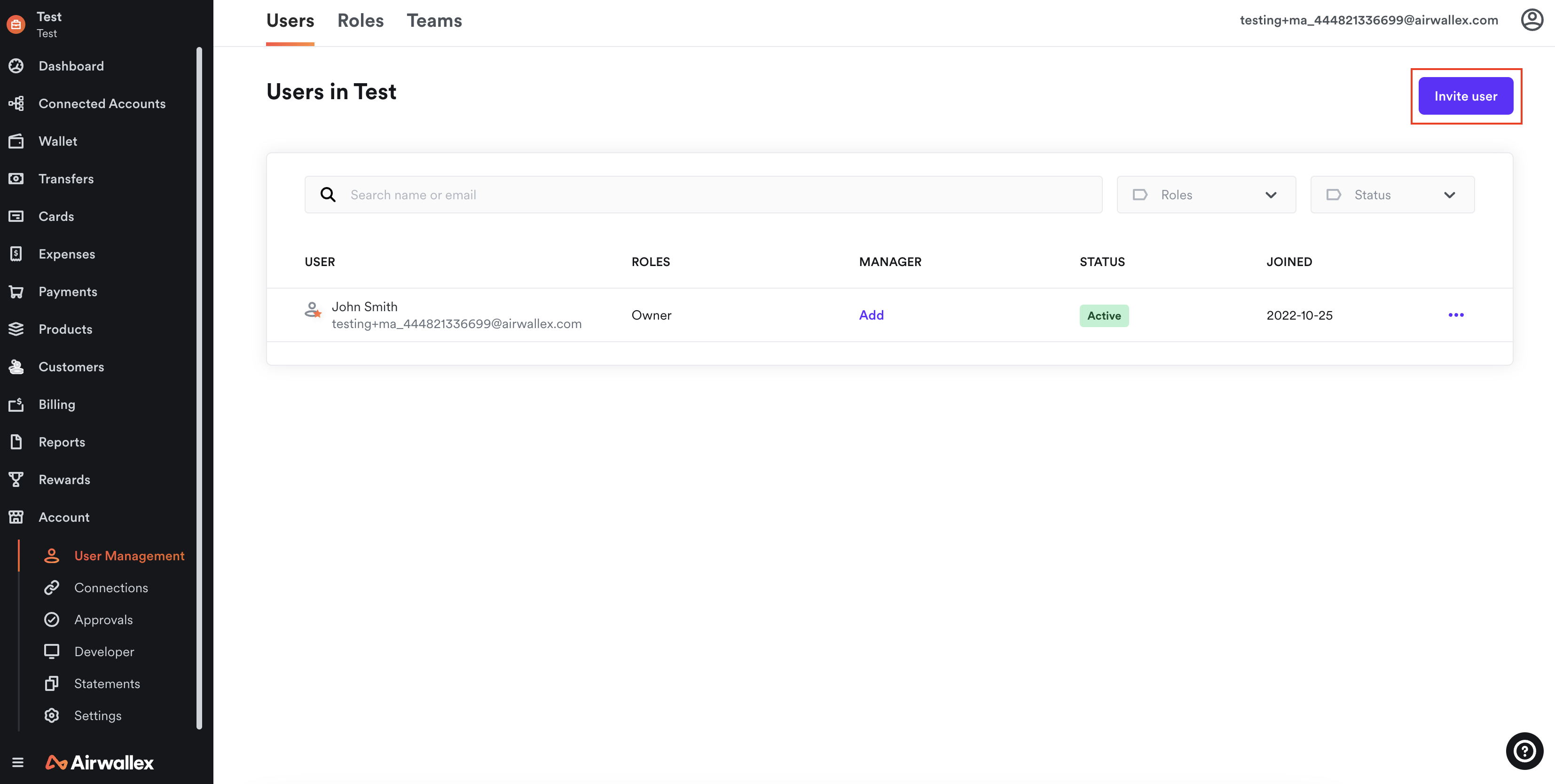Click the Rewards trophy icon
Screen dimensions: 1555x784
click(x=16, y=480)
